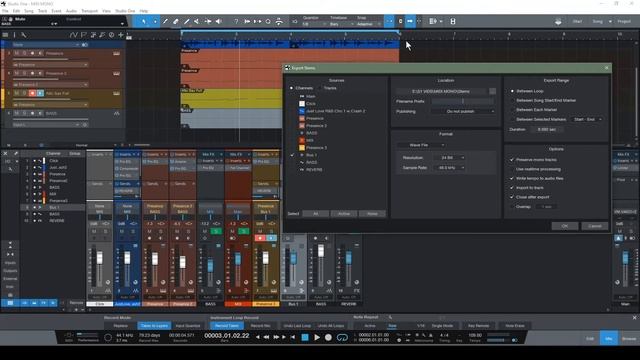Screen dimensions: 640x360
Task: Adjust the Click channel fader in mixer
Action: pos(100,258)
